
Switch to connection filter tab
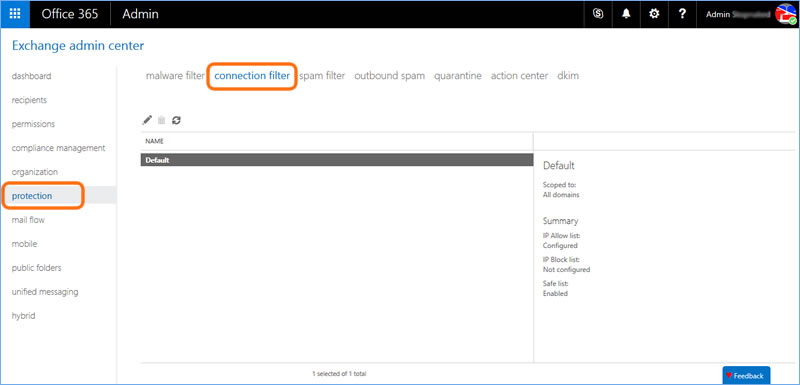pyautogui.click(x=252, y=76)
